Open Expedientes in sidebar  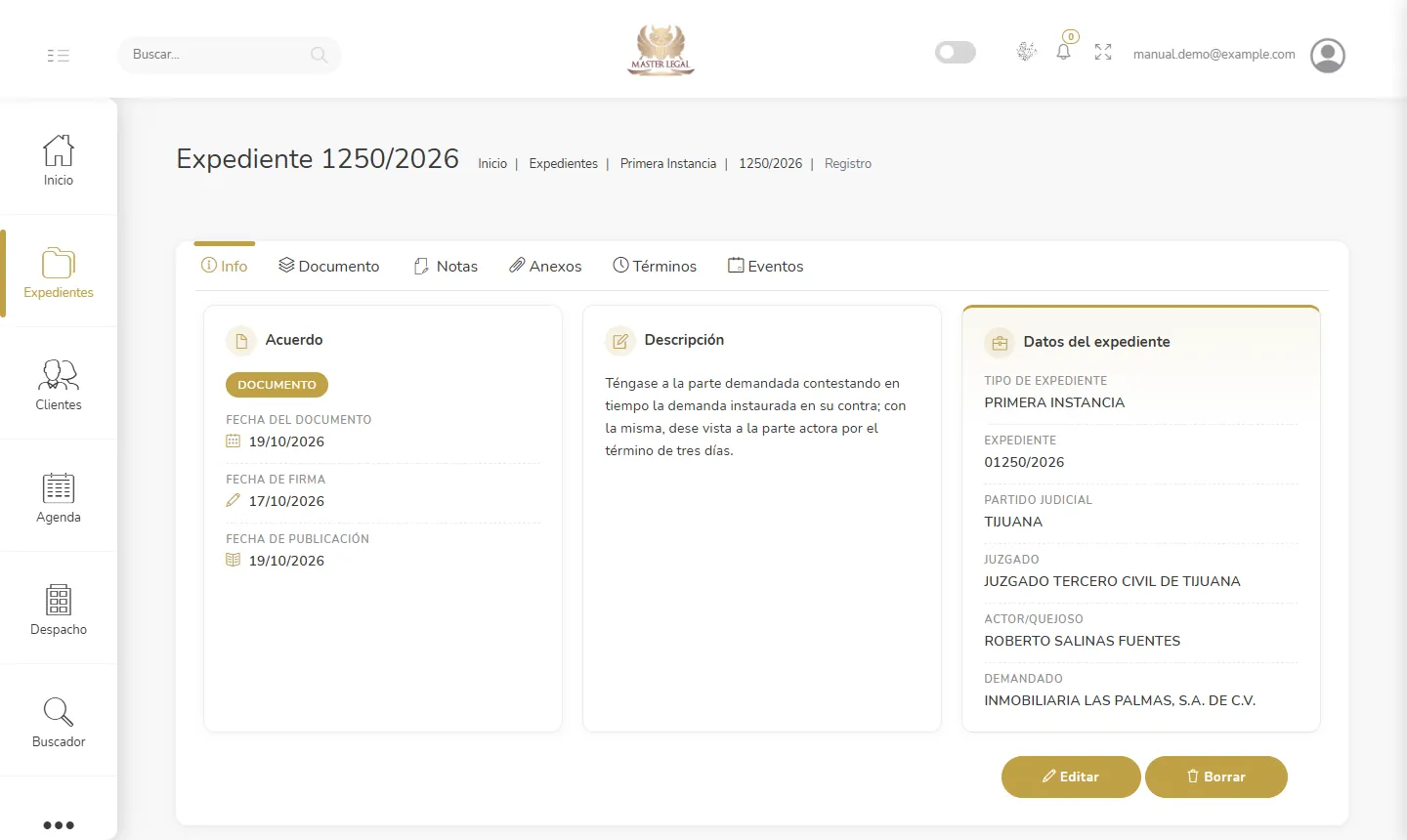coord(59,273)
